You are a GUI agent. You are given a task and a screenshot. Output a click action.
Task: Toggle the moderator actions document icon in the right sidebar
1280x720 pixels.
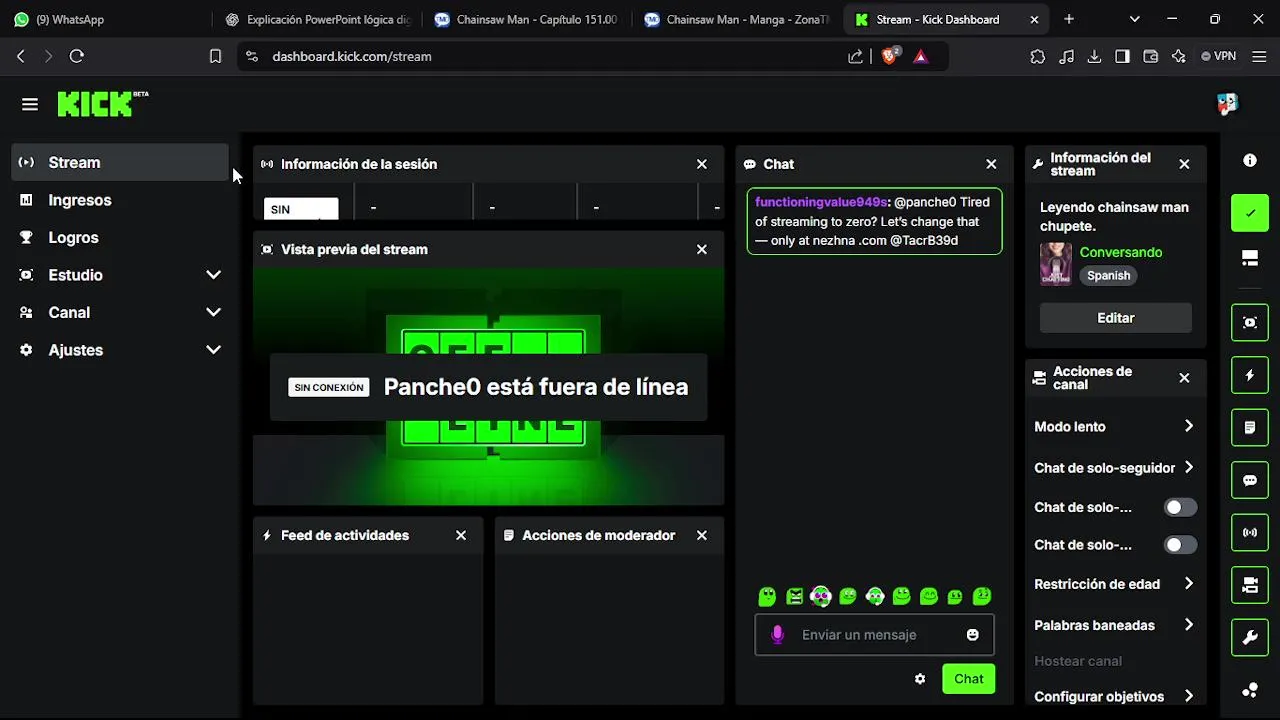1250,428
